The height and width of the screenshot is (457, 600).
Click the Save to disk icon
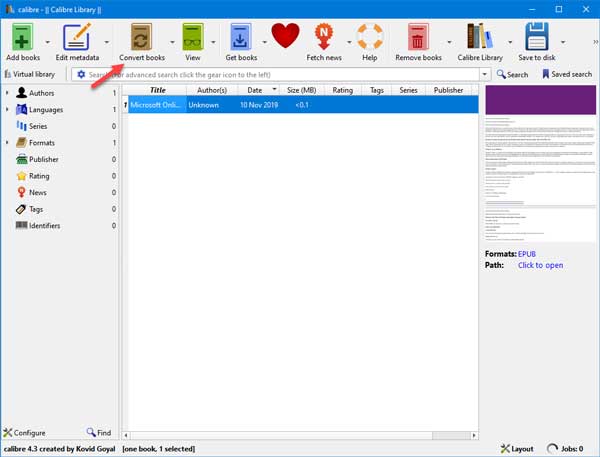point(537,37)
